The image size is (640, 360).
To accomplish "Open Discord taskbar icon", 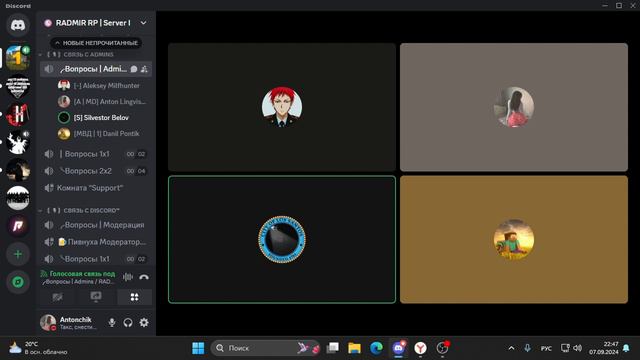I will (399, 348).
